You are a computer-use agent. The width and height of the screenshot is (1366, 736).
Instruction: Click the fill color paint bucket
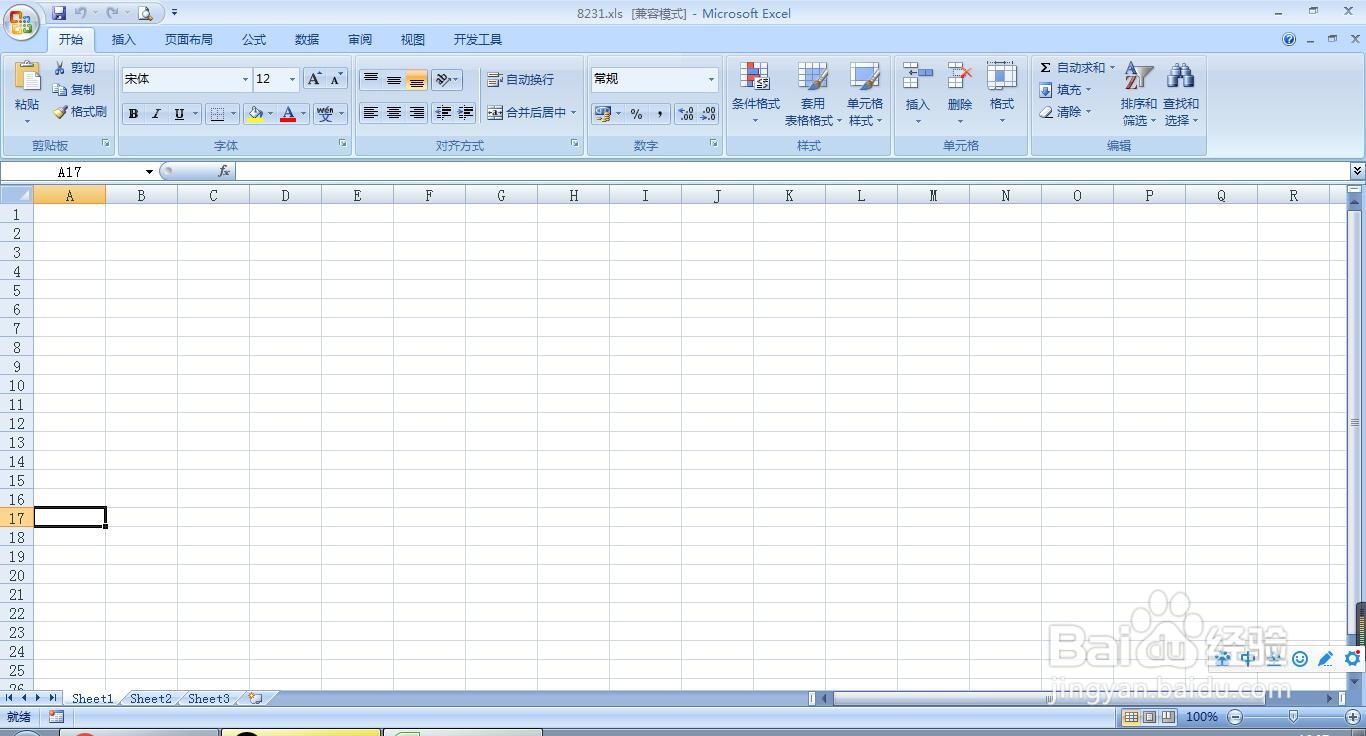pos(255,114)
